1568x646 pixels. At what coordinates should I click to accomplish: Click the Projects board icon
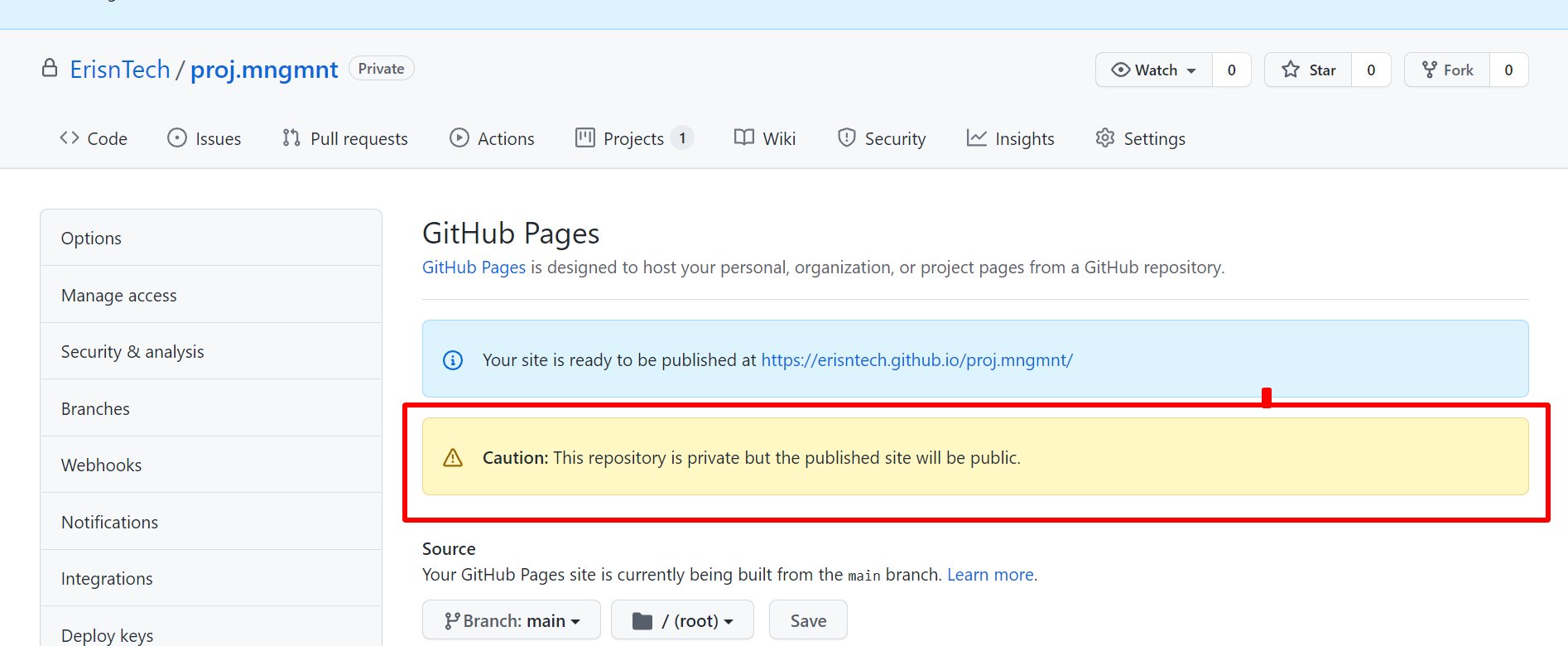click(x=585, y=137)
